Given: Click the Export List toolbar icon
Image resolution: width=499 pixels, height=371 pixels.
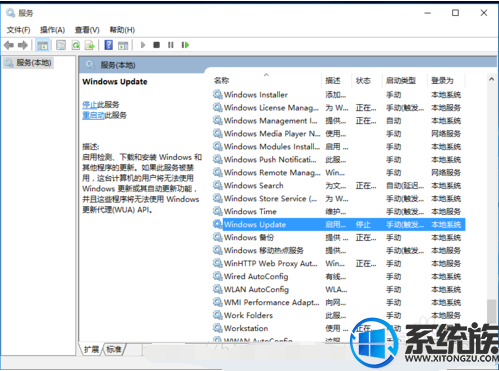Looking at the screenshot, I should click(90, 45).
